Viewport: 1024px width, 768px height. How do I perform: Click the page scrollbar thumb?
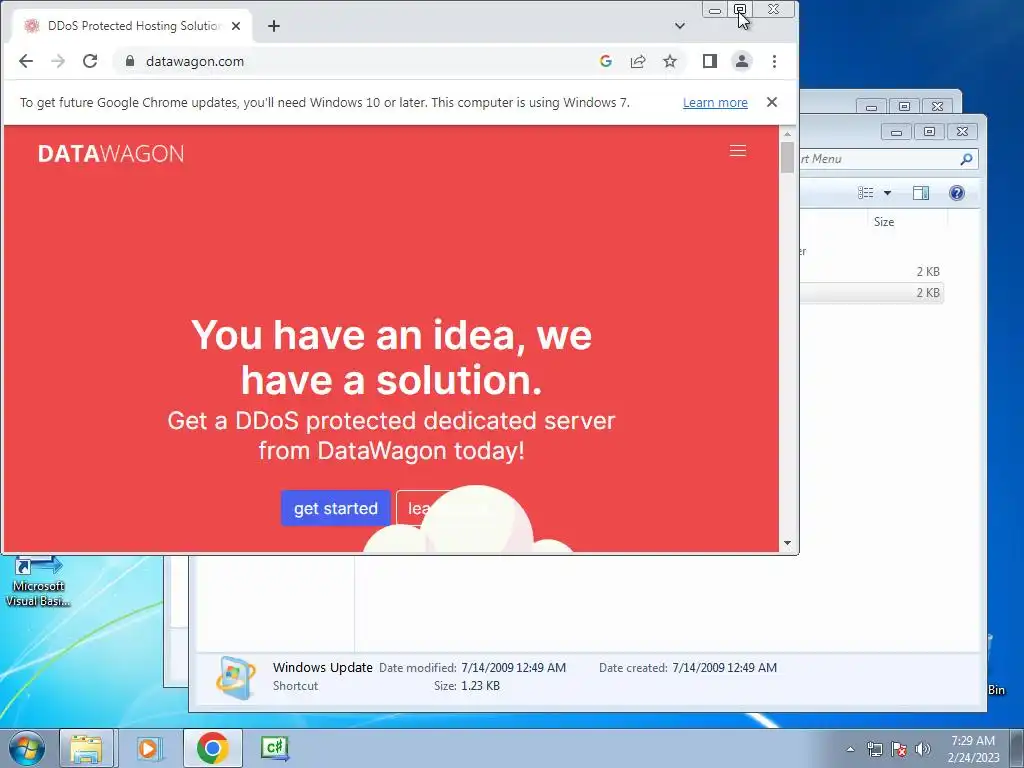(x=787, y=157)
